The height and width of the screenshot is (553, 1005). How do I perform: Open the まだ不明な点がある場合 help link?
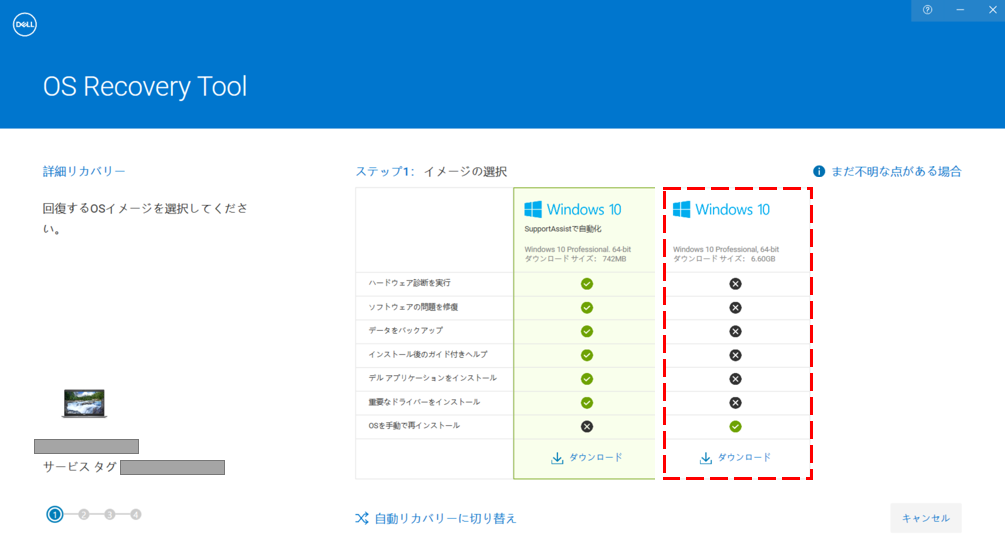pyautogui.click(x=896, y=171)
